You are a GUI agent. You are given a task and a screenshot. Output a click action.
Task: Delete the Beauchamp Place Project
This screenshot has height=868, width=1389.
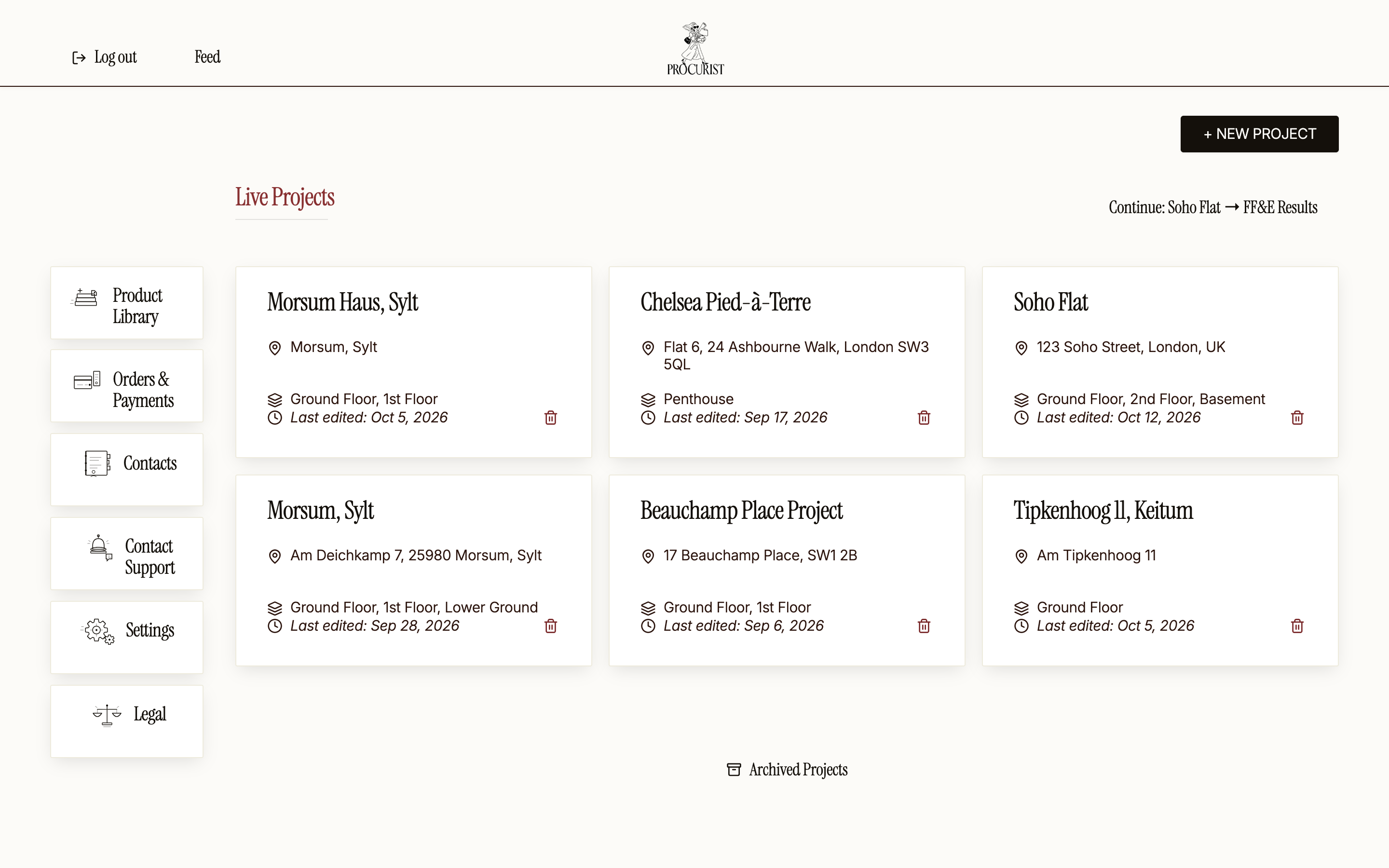pyautogui.click(x=924, y=626)
